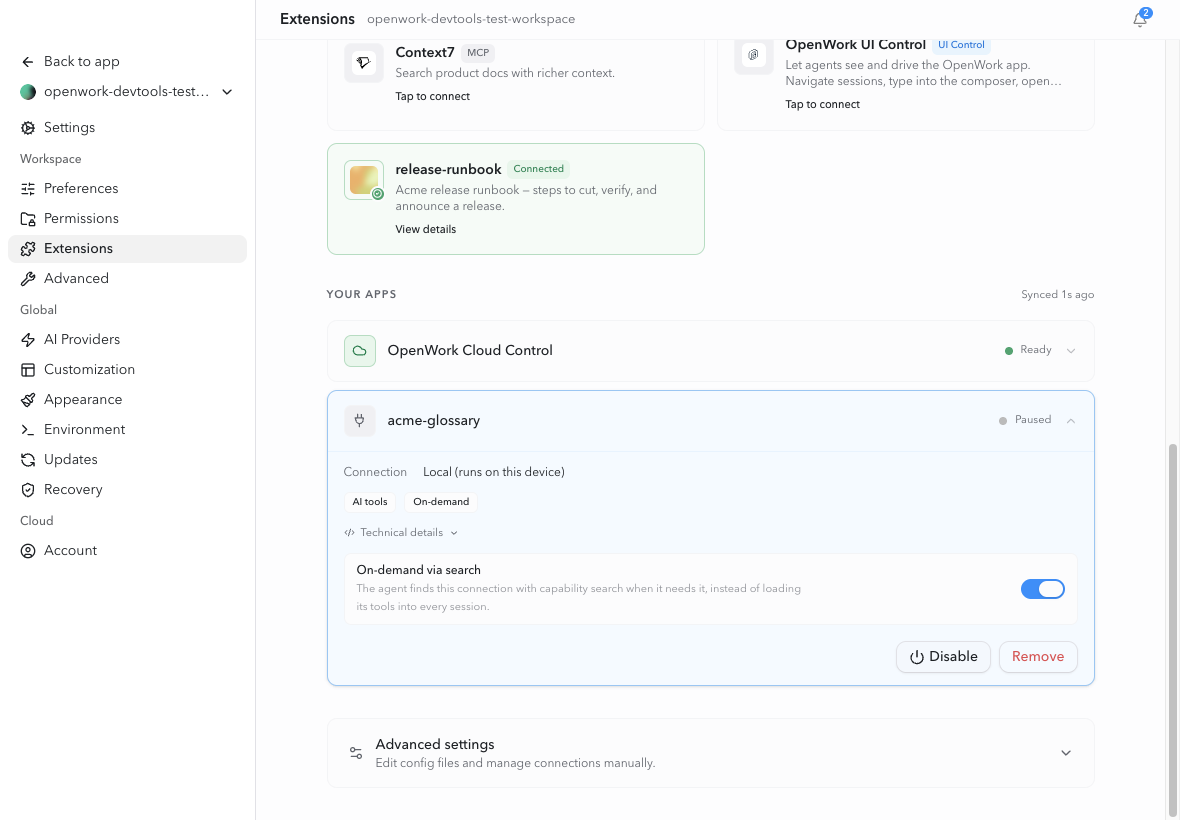Click the Advanced wrench icon
Viewport: 1180px width, 820px height.
[x=28, y=279]
